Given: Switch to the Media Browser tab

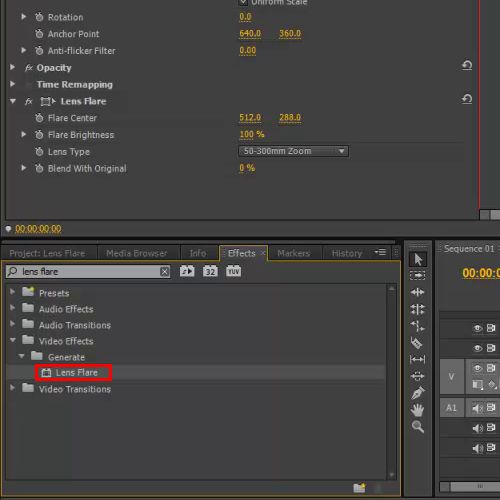Looking at the screenshot, I should tap(137, 253).
